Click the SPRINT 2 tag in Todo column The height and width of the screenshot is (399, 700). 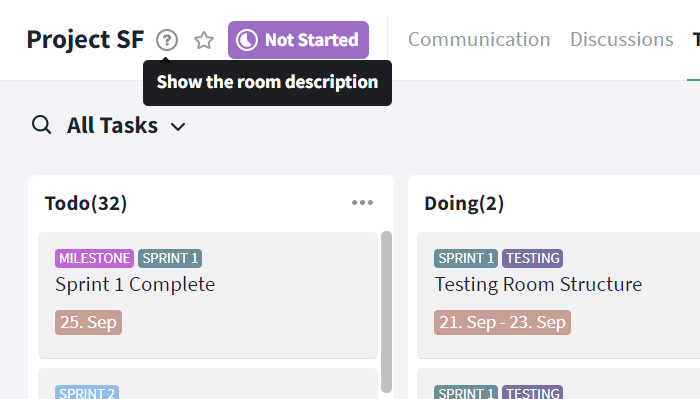pos(87,392)
